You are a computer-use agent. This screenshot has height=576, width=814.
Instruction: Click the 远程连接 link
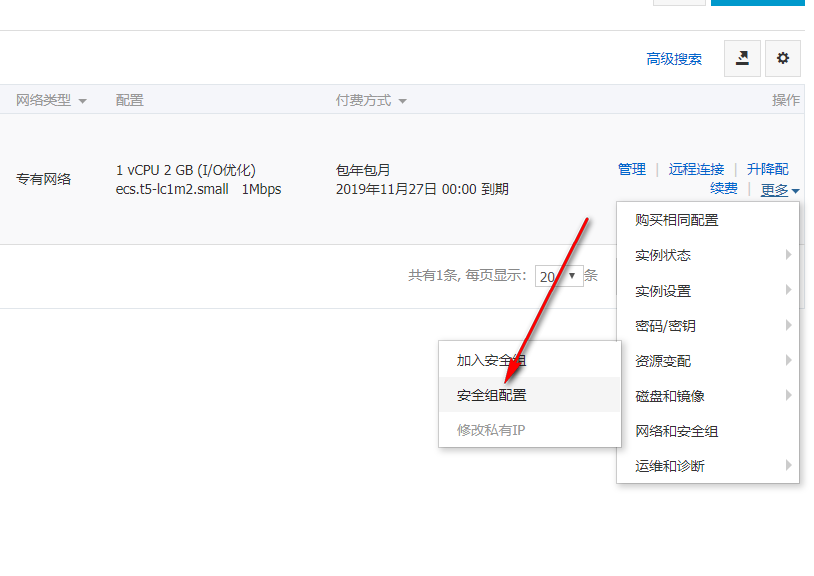tap(696, 169)
